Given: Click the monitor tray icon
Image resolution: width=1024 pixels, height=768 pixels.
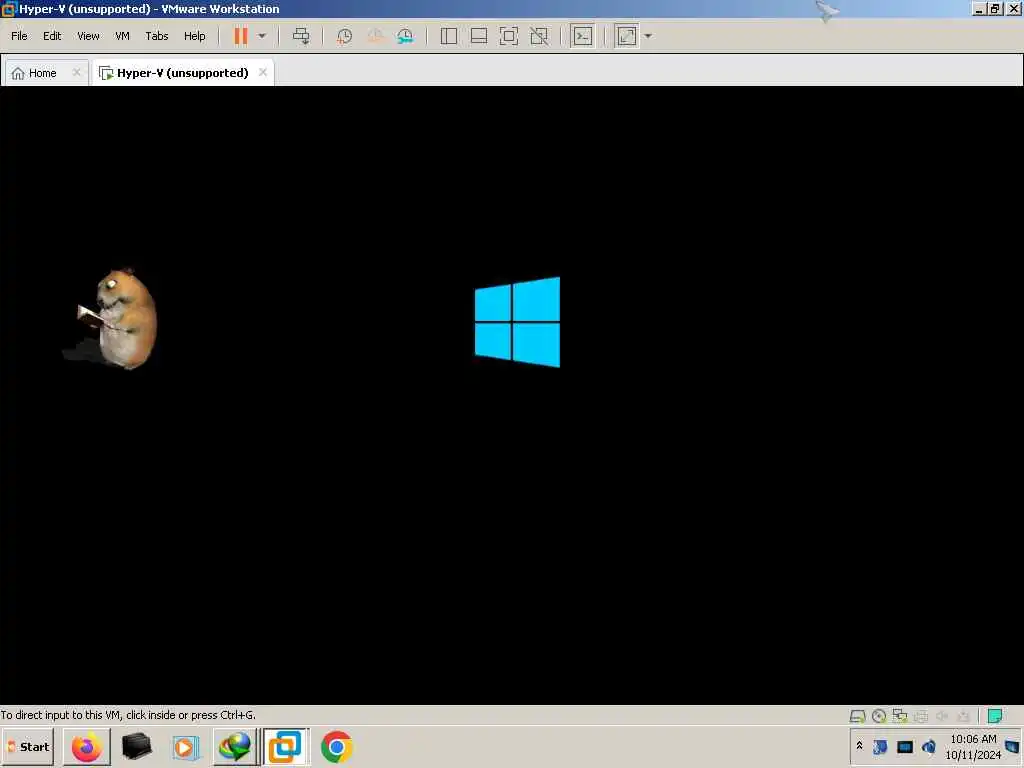Looking at the screenshot, I should pyautogui.click(x=904, y=746).
